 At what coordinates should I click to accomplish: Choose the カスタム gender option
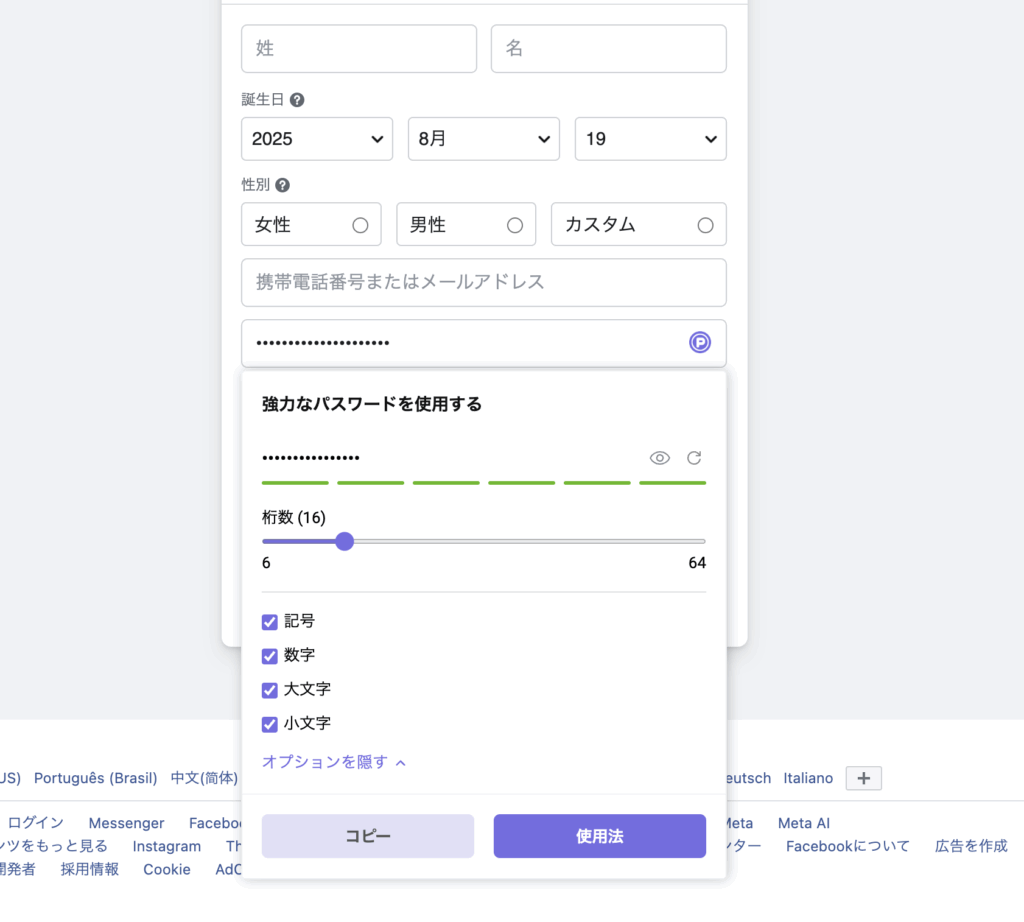(x=705, y=225)
